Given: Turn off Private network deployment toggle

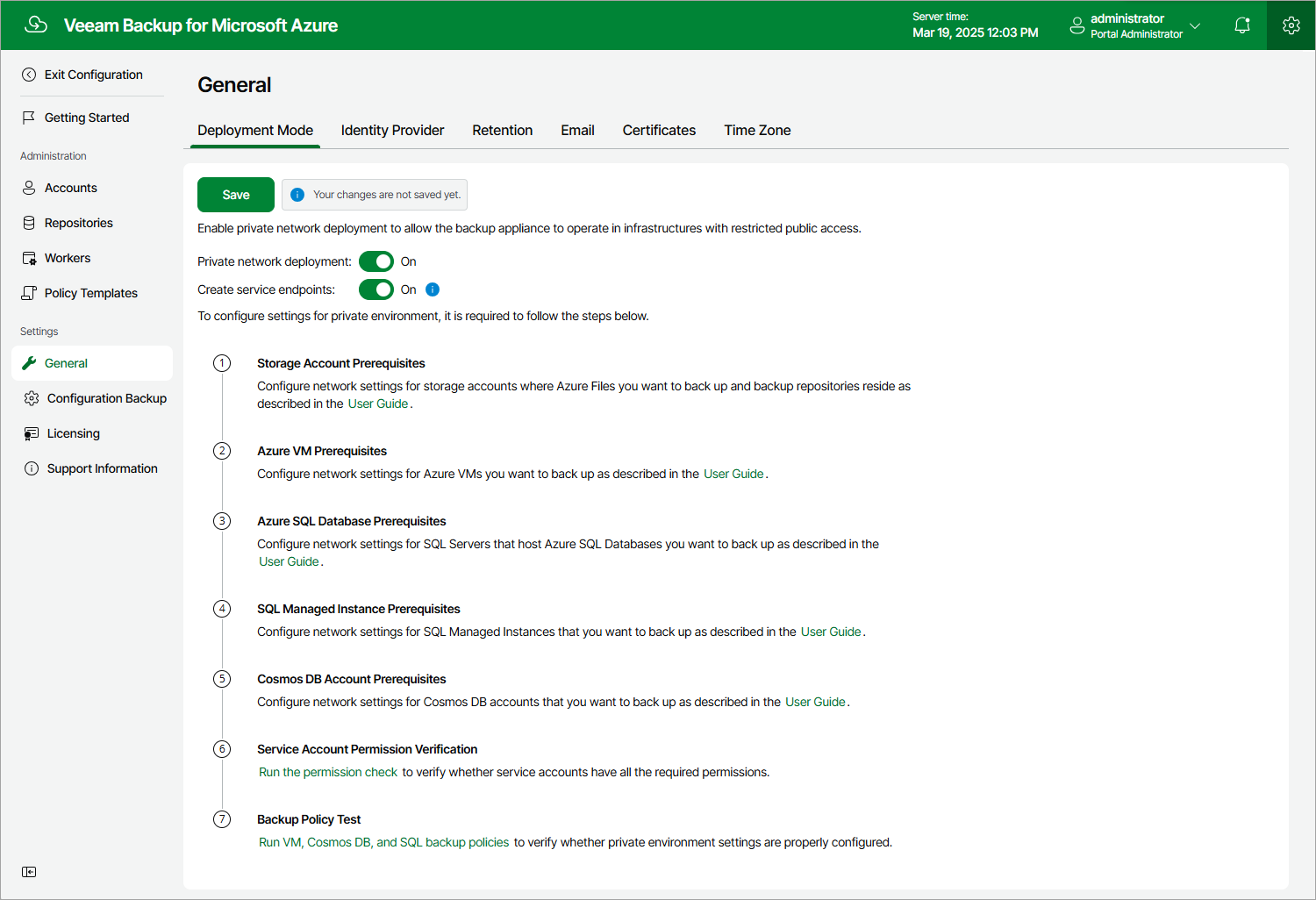Looking at the screenshot, I should point(376,261).
